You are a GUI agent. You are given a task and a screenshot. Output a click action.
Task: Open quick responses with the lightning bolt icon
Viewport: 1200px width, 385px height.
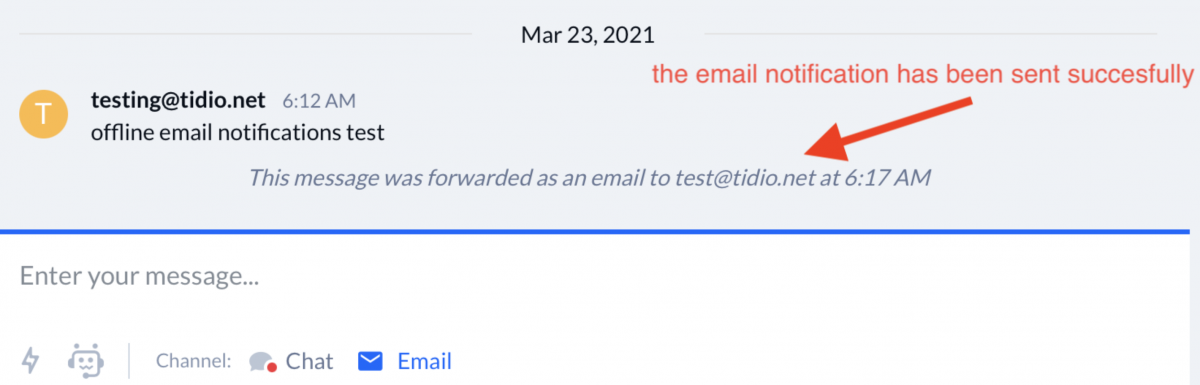31,360
